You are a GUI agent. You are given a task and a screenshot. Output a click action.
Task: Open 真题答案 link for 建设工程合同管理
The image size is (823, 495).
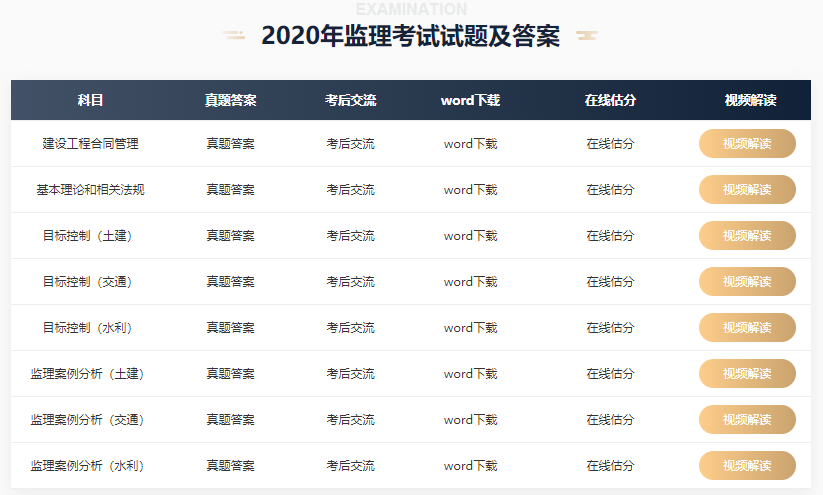(230, 144)
